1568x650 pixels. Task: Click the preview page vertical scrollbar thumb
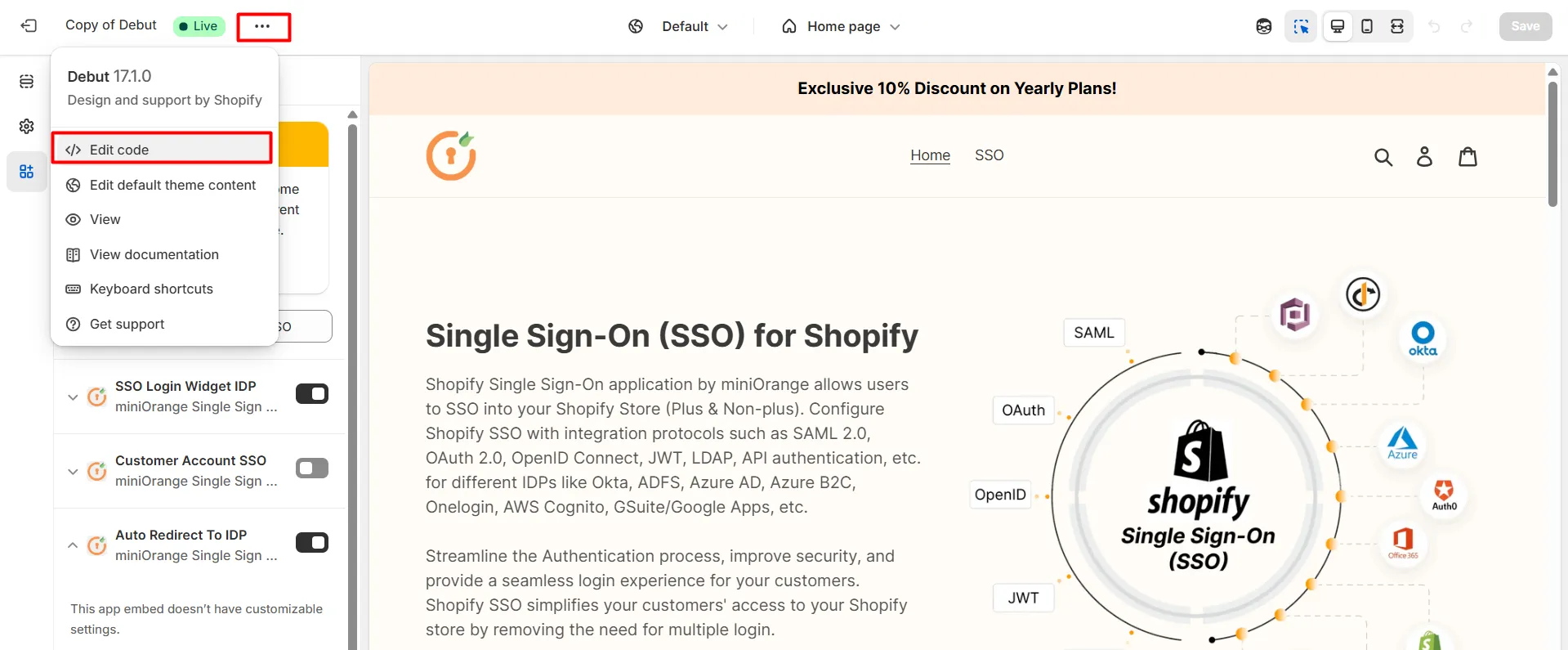click(x=1552, y=143)
